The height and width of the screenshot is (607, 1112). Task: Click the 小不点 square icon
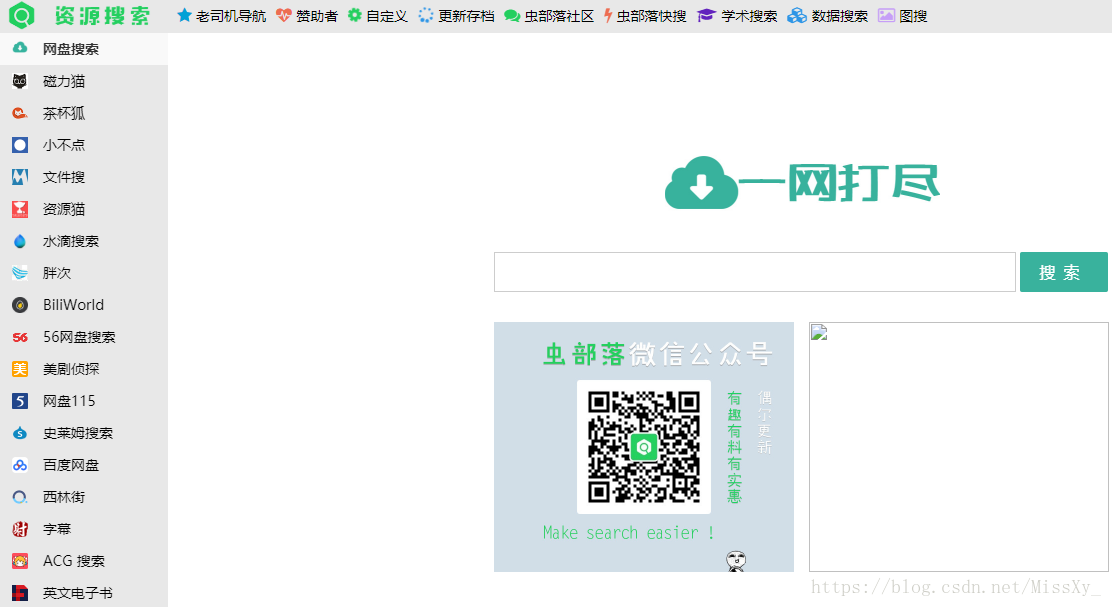[20, 145]
